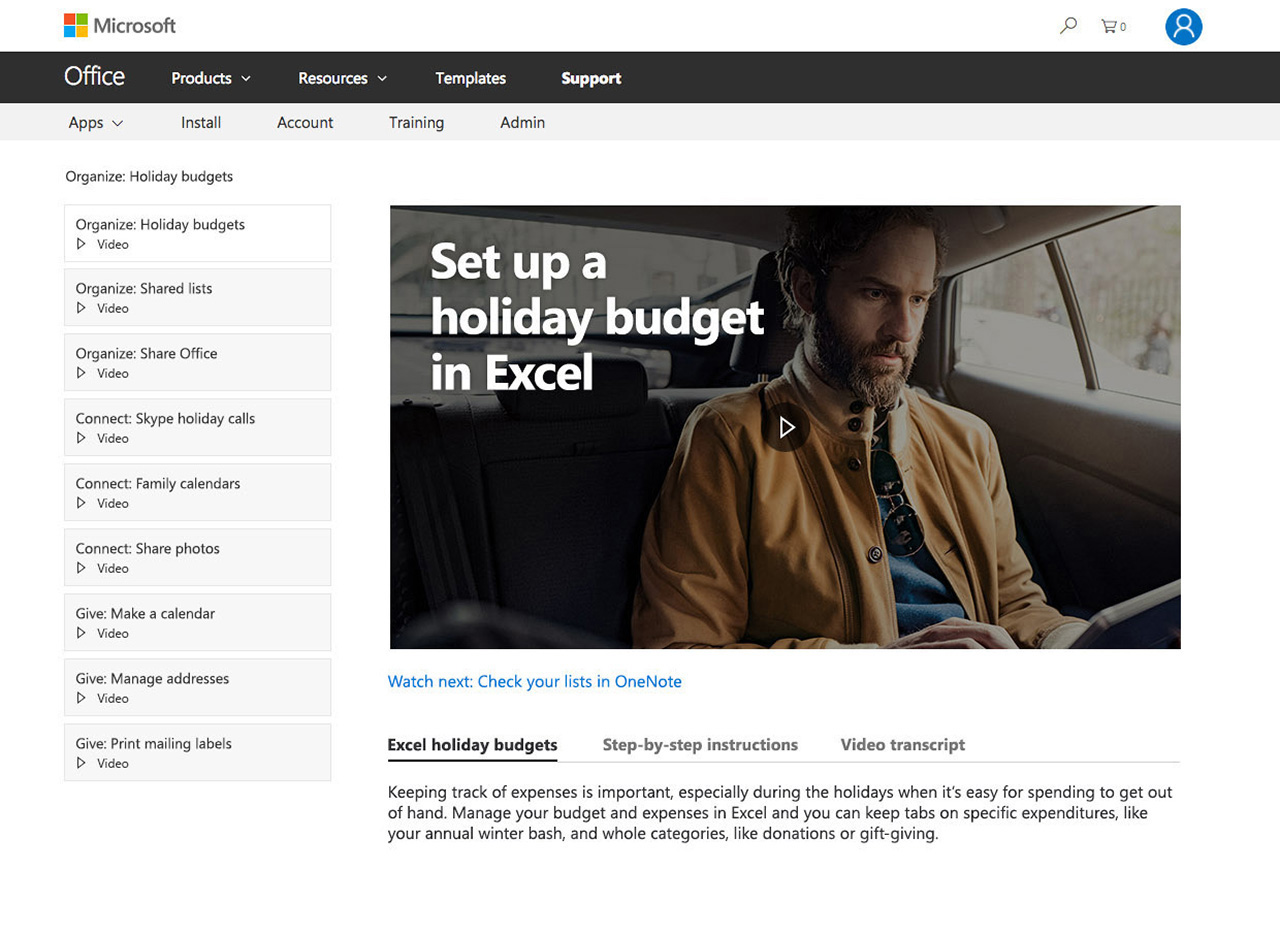Click play icon under Give: Print mailing labels
This screenshot has width=1280, height=950.
[82, 763]
